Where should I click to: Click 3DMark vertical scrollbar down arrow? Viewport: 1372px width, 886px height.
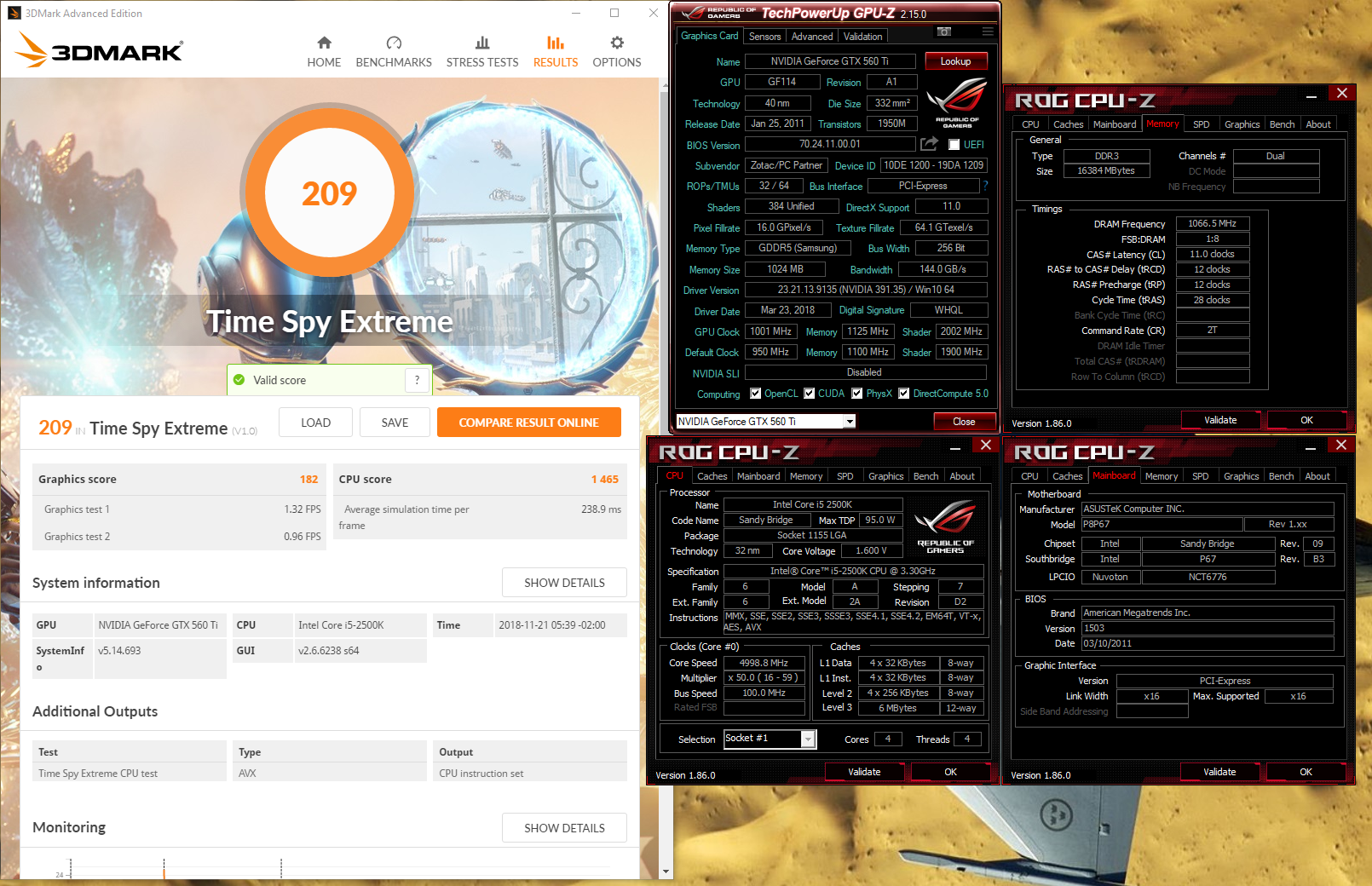click(x=666, y=872)
